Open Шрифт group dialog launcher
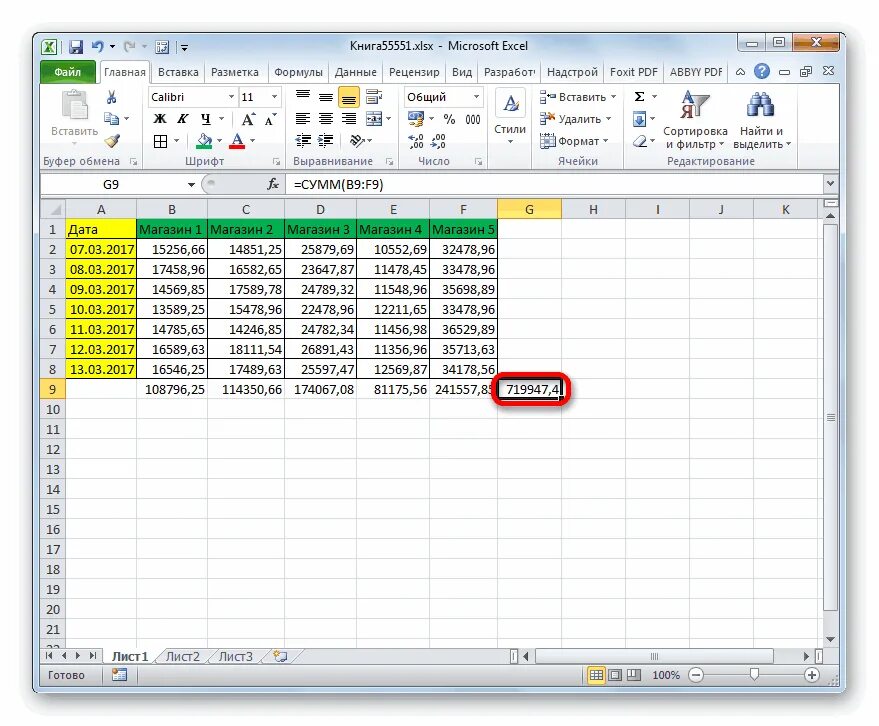Screen dimensions: 879x726 [276, 161]
